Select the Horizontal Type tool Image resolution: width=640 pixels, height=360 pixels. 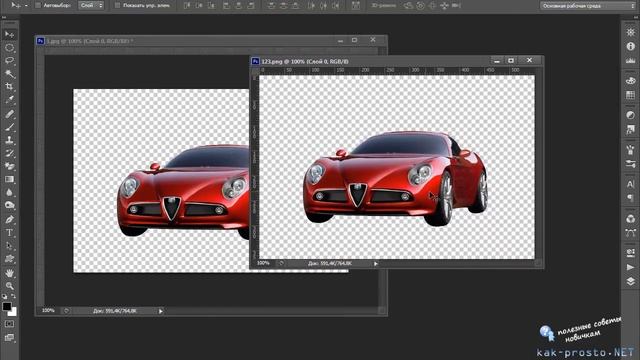click(9, 233)
